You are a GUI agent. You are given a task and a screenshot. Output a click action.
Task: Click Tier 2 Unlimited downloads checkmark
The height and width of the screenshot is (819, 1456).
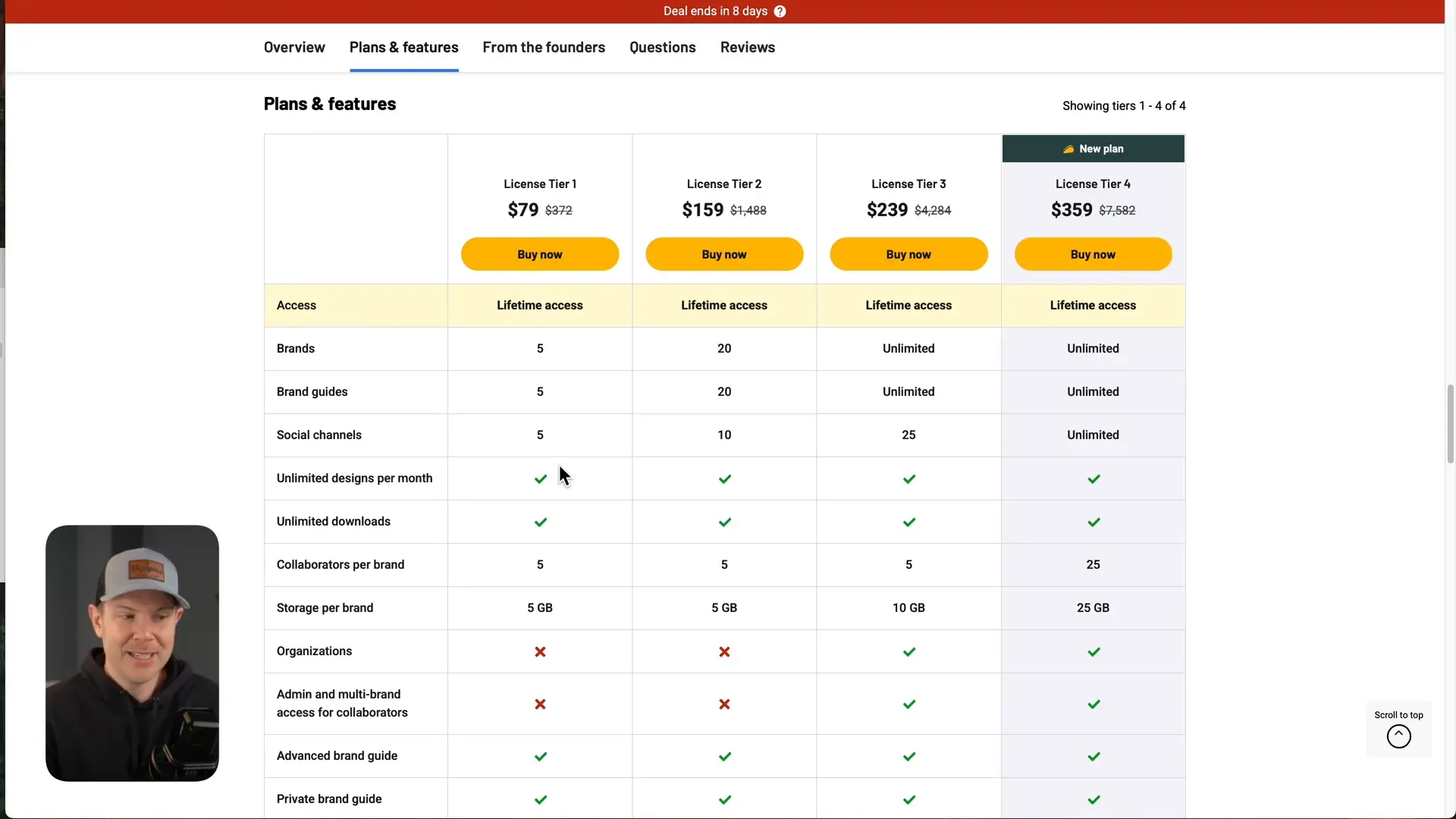pyautogui.click(x=724, y=522)
